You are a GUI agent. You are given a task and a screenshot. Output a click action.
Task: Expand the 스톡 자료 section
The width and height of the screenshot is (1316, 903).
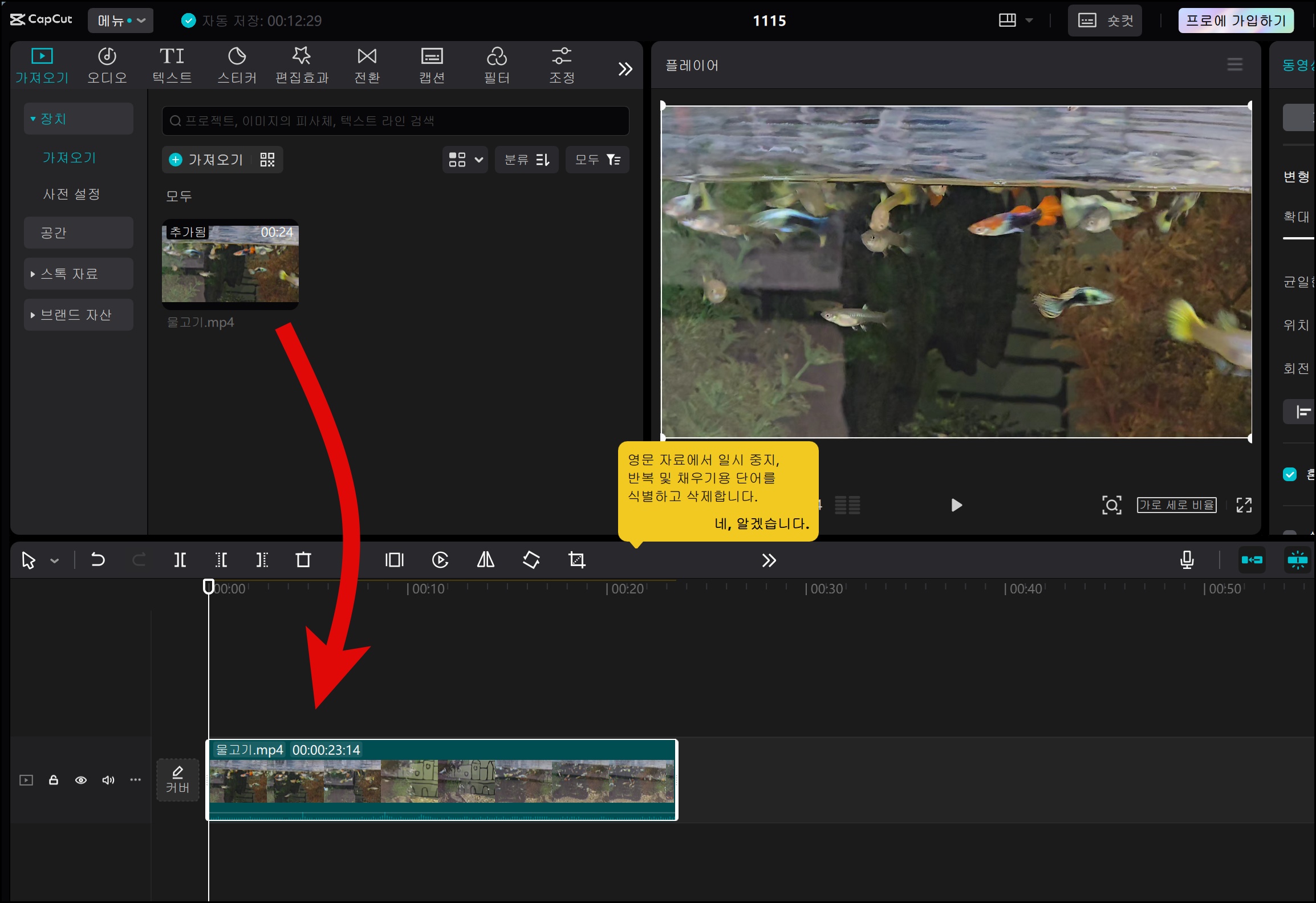pos(78,274)
